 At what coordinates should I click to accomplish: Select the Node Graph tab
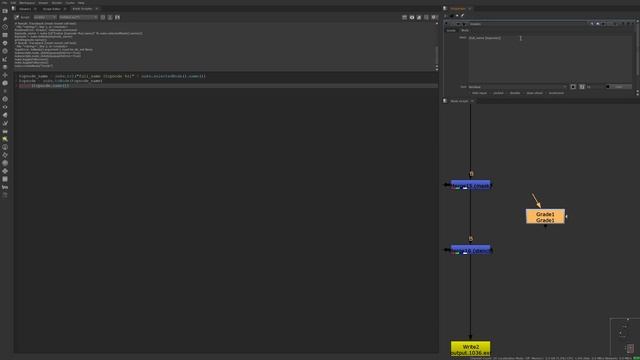coord(459,101)
